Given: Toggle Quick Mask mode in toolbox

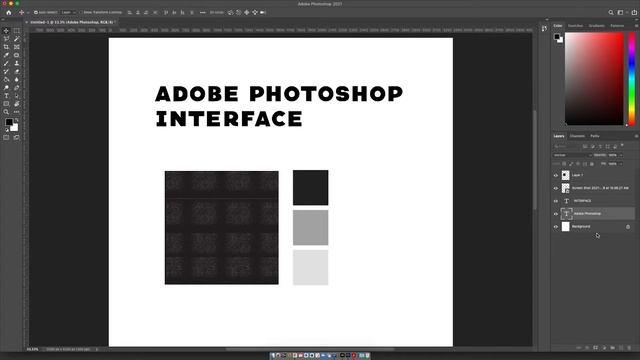Looking at the screenshot, I should [x=6, y=138].
